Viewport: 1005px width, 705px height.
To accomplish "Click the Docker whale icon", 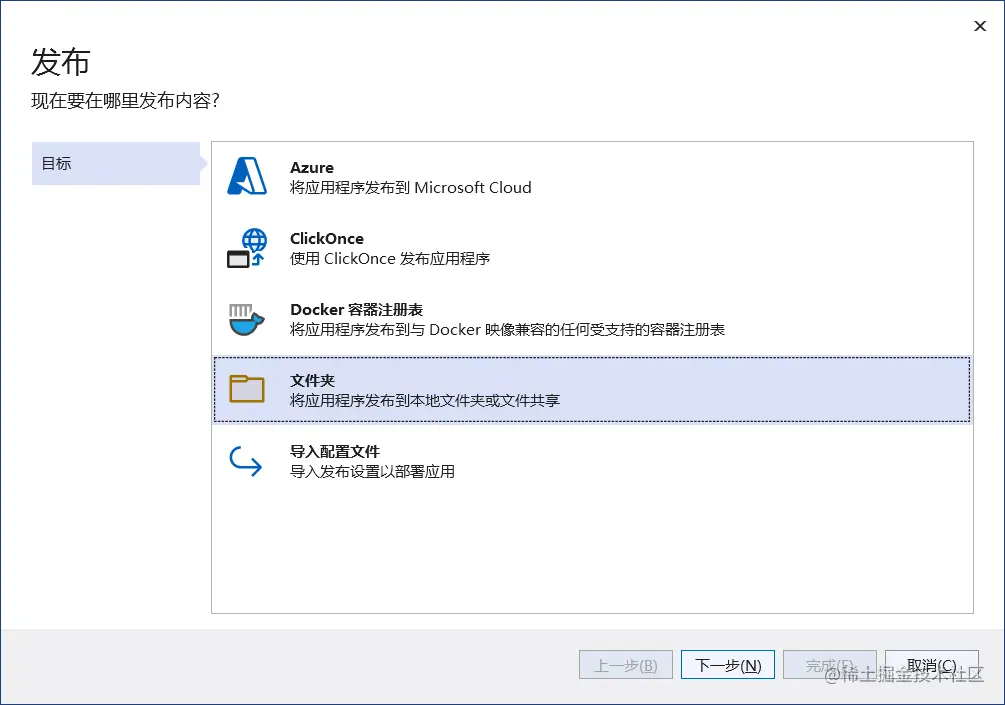I will (247, 319).
